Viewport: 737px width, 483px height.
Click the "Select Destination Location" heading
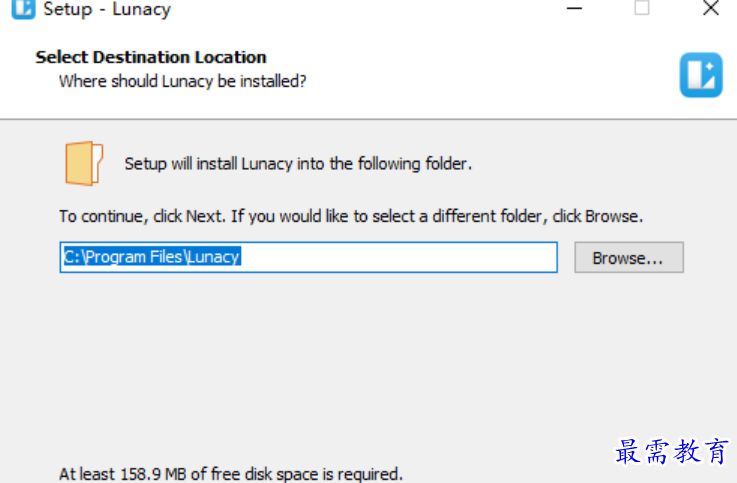[151, 57]
